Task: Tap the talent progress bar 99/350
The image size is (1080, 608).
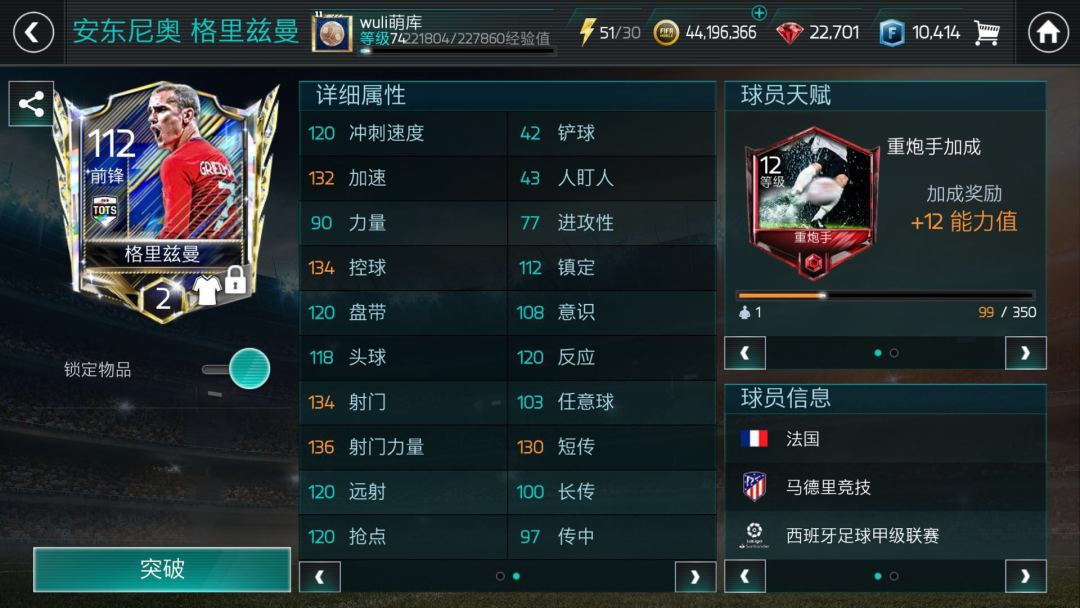Action: tap(885, 295)
